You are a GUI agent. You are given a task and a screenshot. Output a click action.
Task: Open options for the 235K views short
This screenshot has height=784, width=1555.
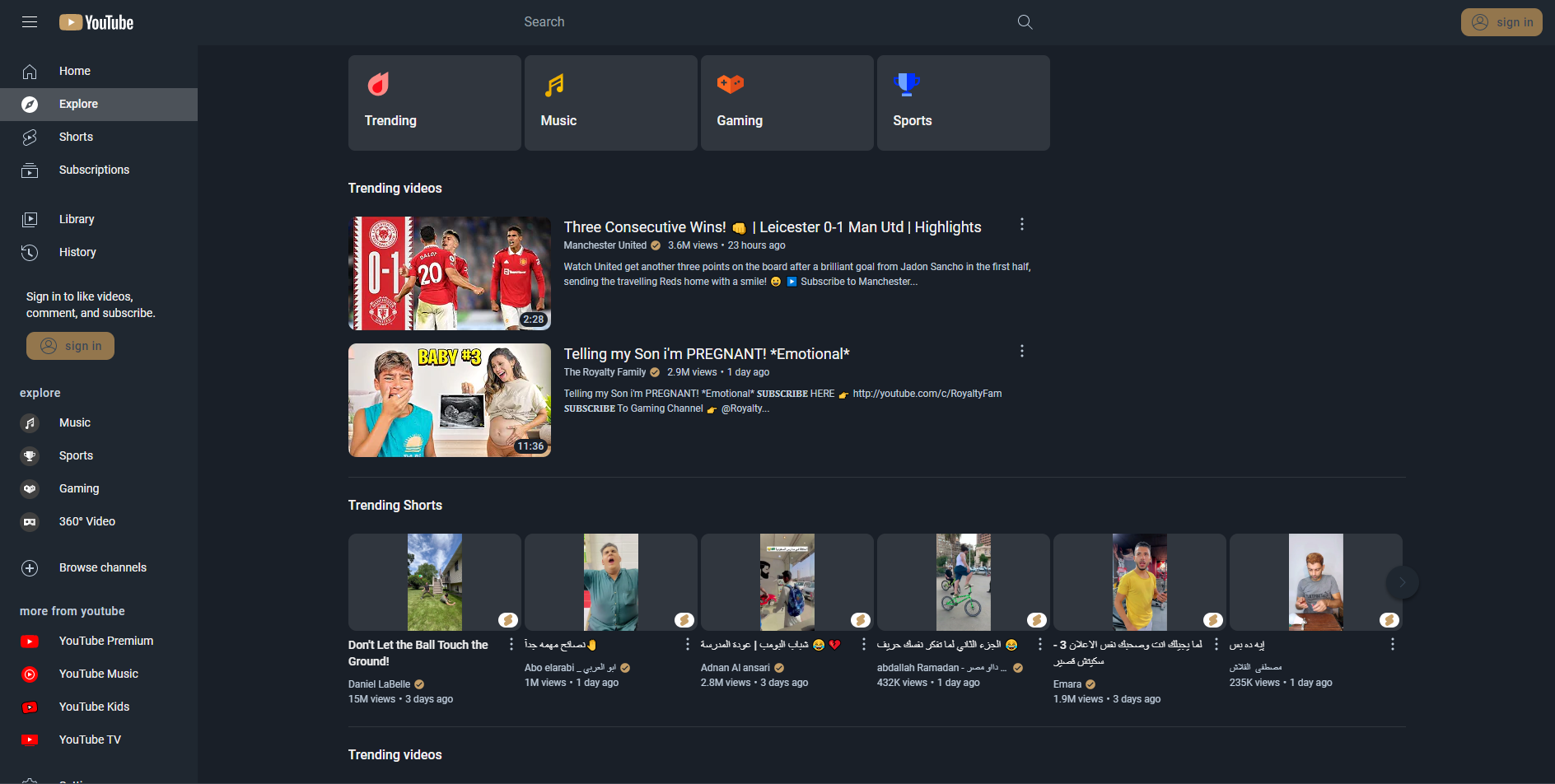pos(1393,644)
